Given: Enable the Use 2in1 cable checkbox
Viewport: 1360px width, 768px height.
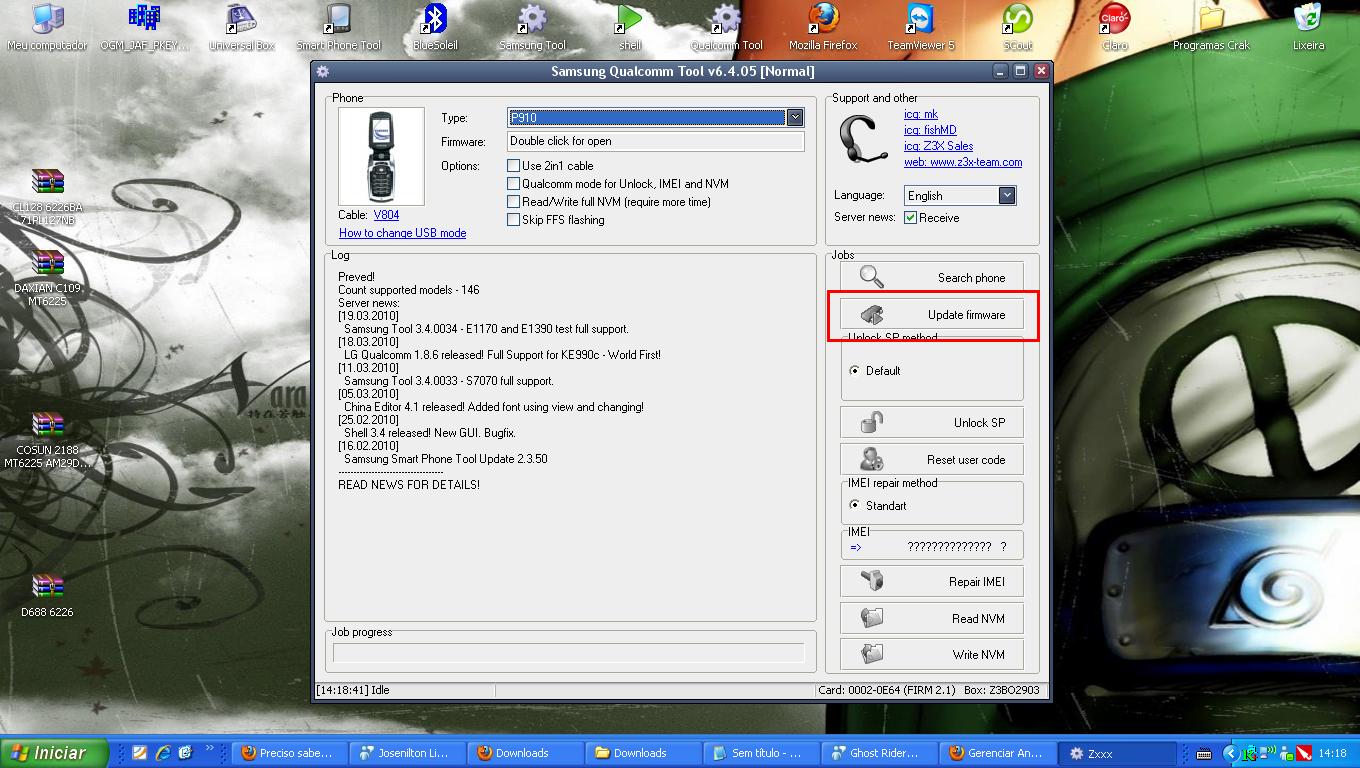Looking at the screenshot, I should coord(514,166).
